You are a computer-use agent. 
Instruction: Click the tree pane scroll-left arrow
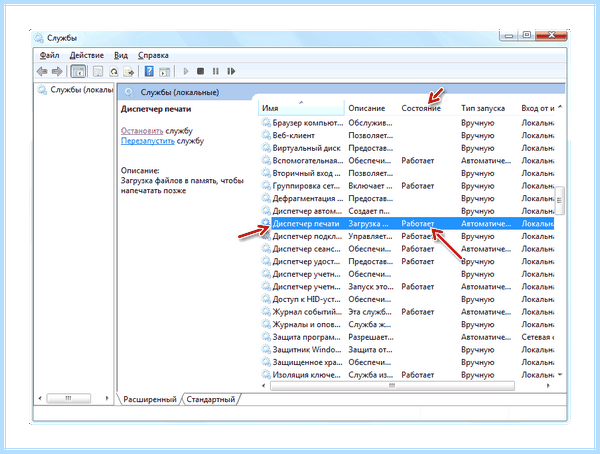click(x=40, y=398)
